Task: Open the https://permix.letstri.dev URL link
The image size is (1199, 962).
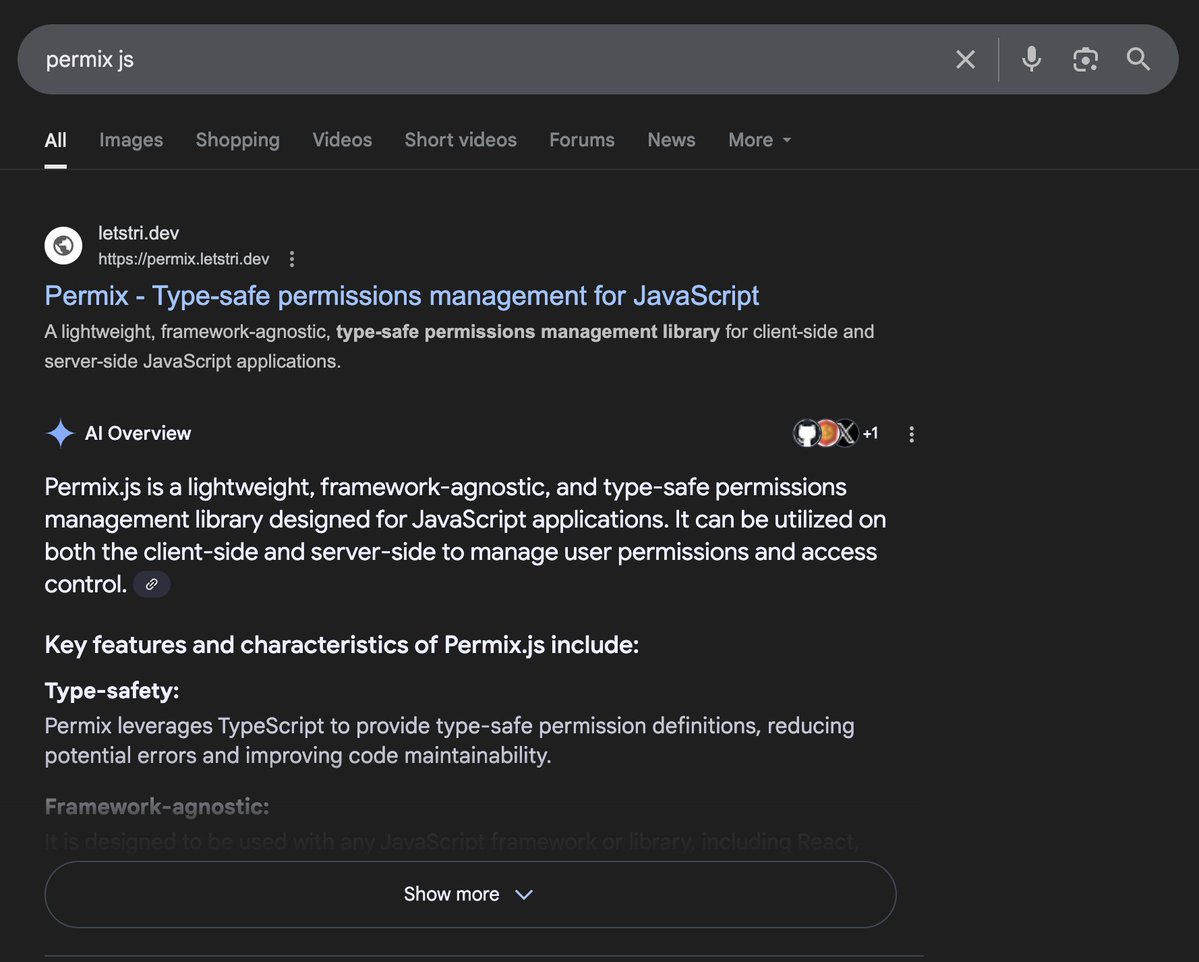Action: [x=184, y=259]
